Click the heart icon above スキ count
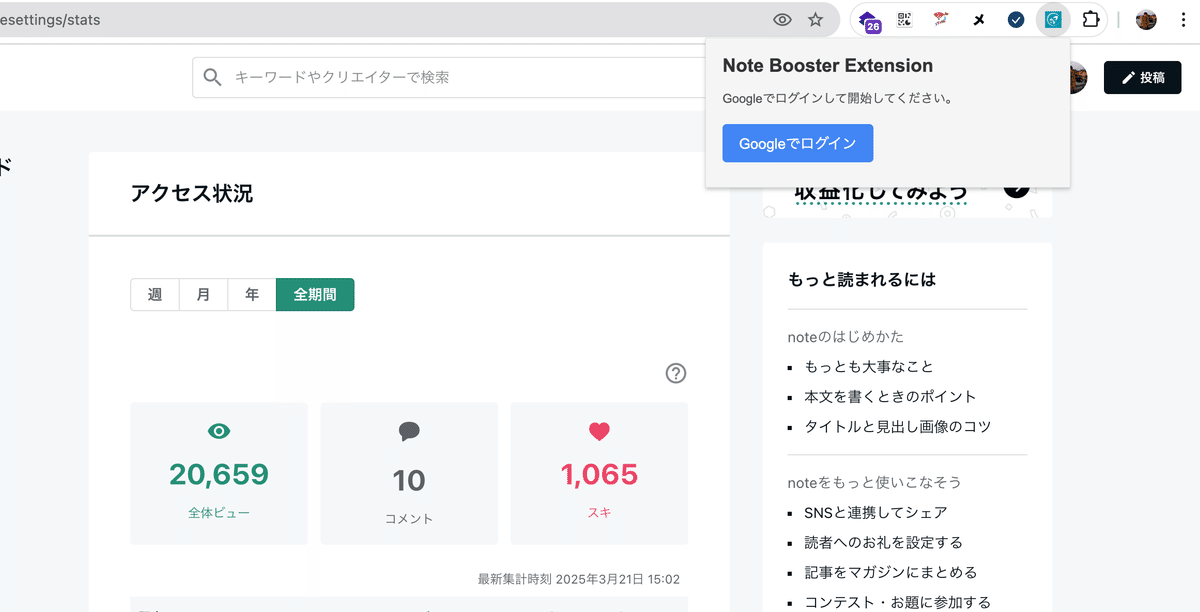 pyautogui.click(x=598, y=431)
